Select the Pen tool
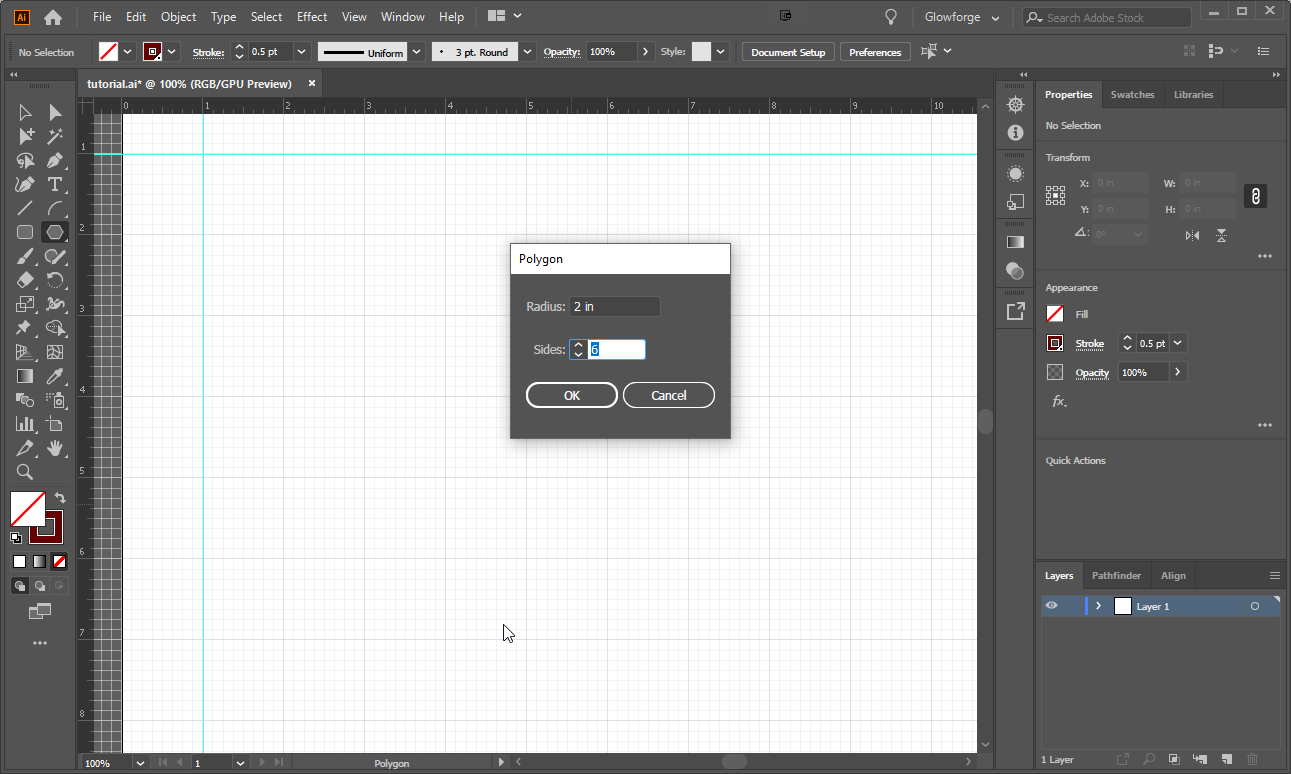1291x774 pixels. (x=55, y=160)
